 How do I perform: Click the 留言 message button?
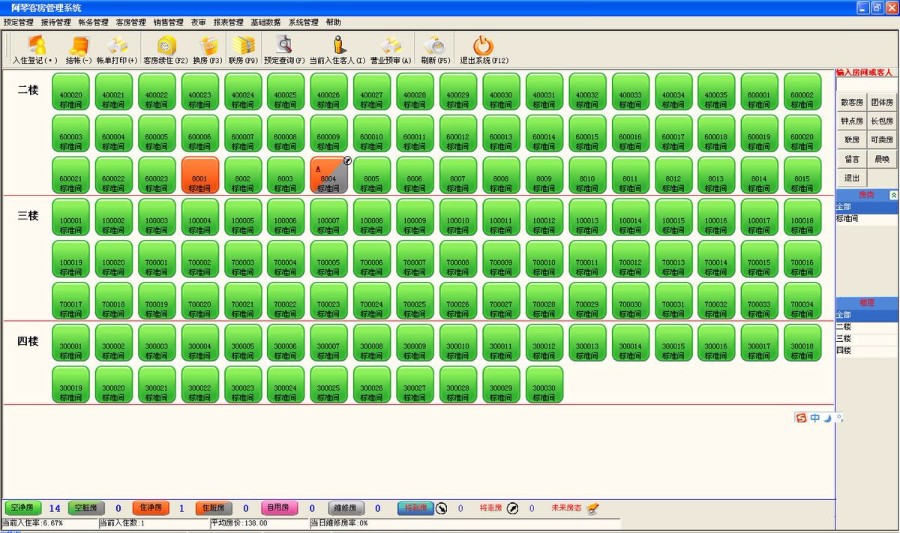click(x=851, y=159)
